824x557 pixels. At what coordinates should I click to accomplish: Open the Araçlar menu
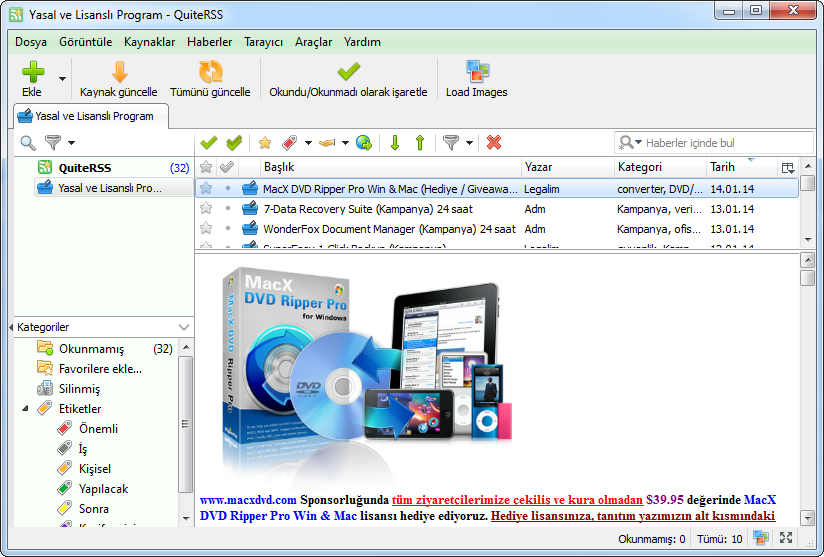(x=313, y=42)
